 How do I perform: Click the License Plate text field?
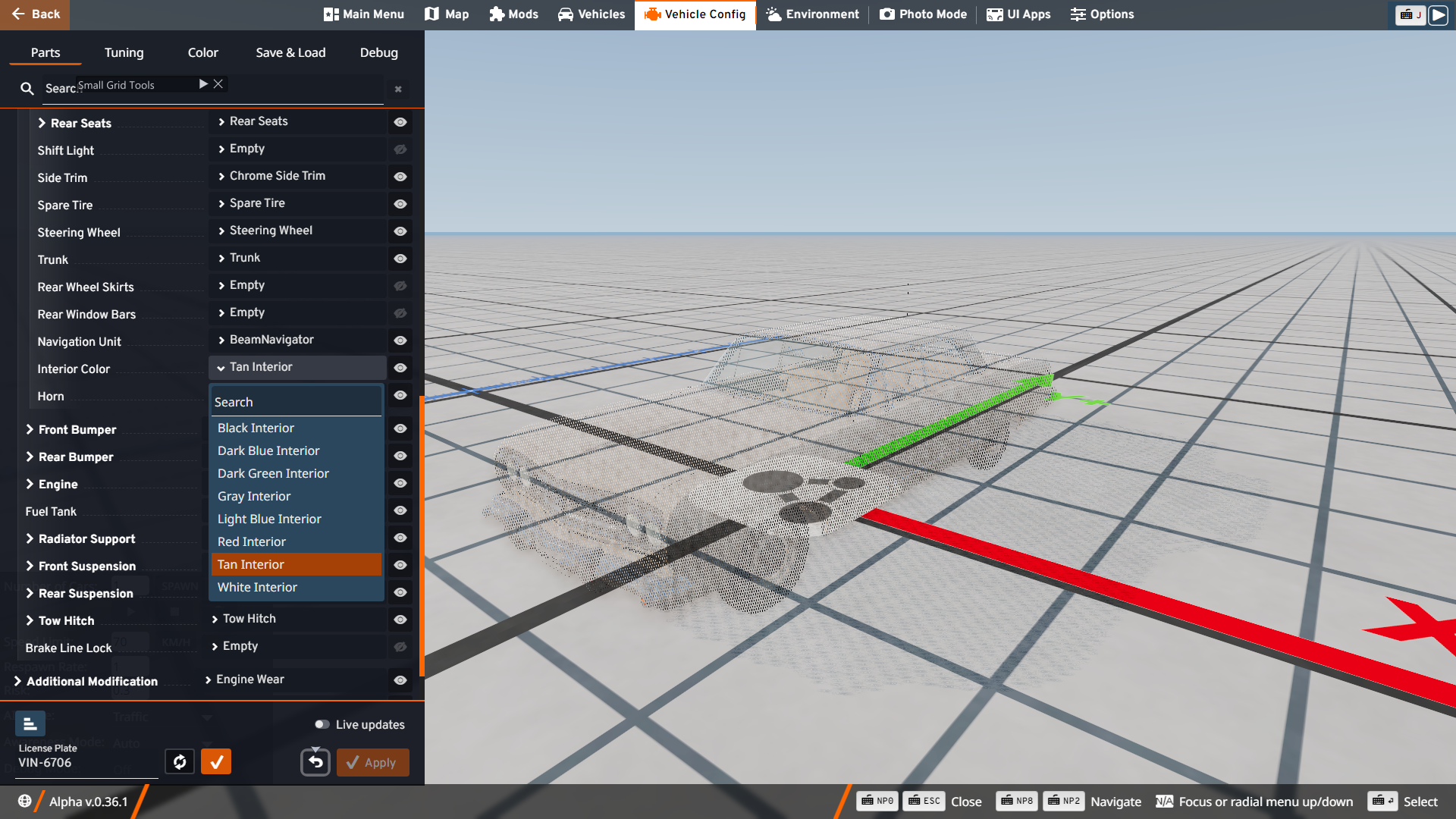tap(87, 763)
